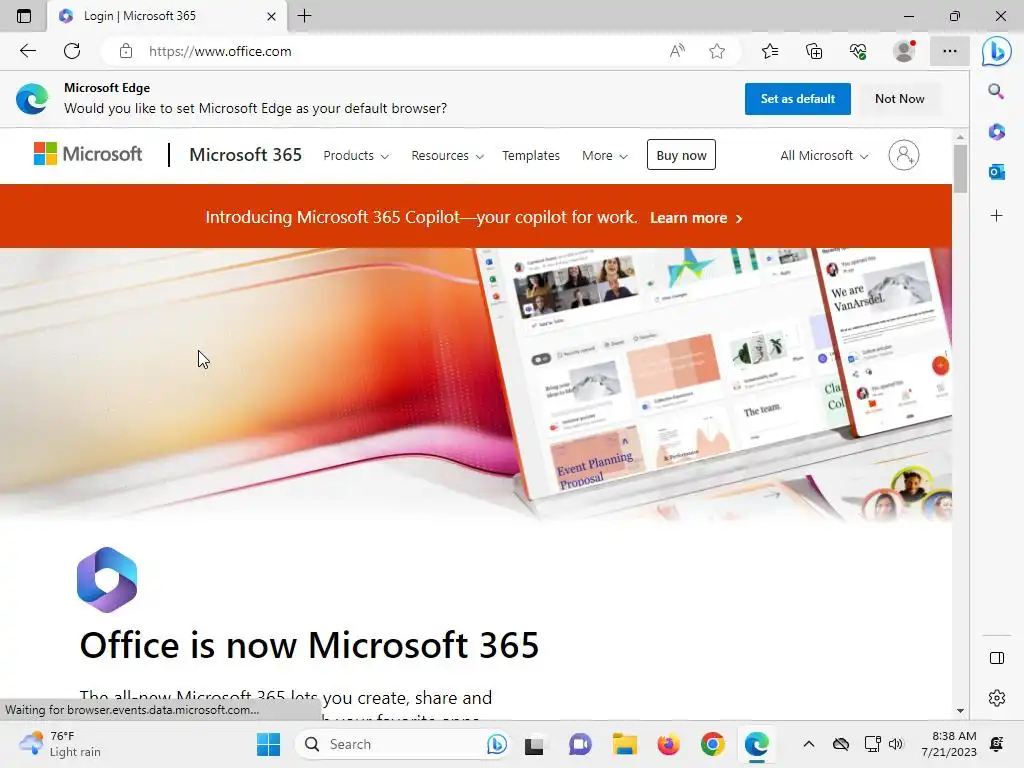Expand the All Microsoft menu

[x=824, y=155]
